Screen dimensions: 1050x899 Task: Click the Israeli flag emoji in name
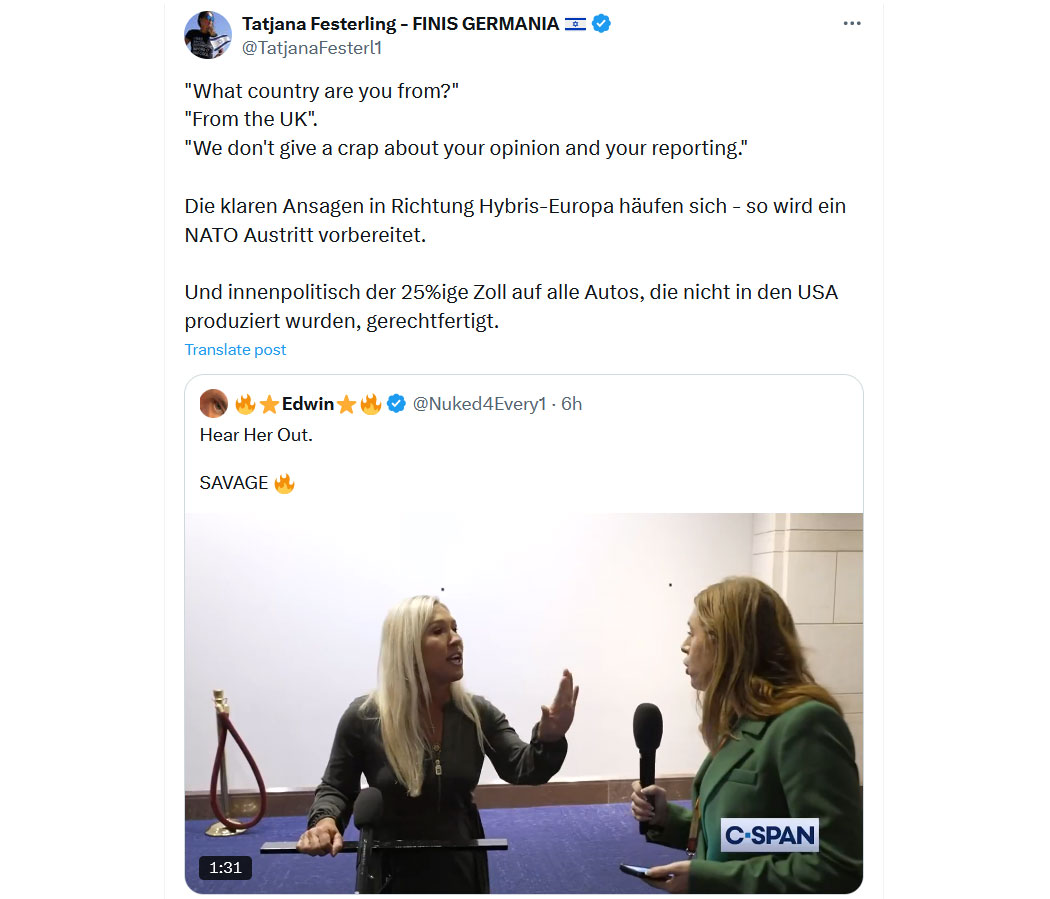(x=575, y=24)
